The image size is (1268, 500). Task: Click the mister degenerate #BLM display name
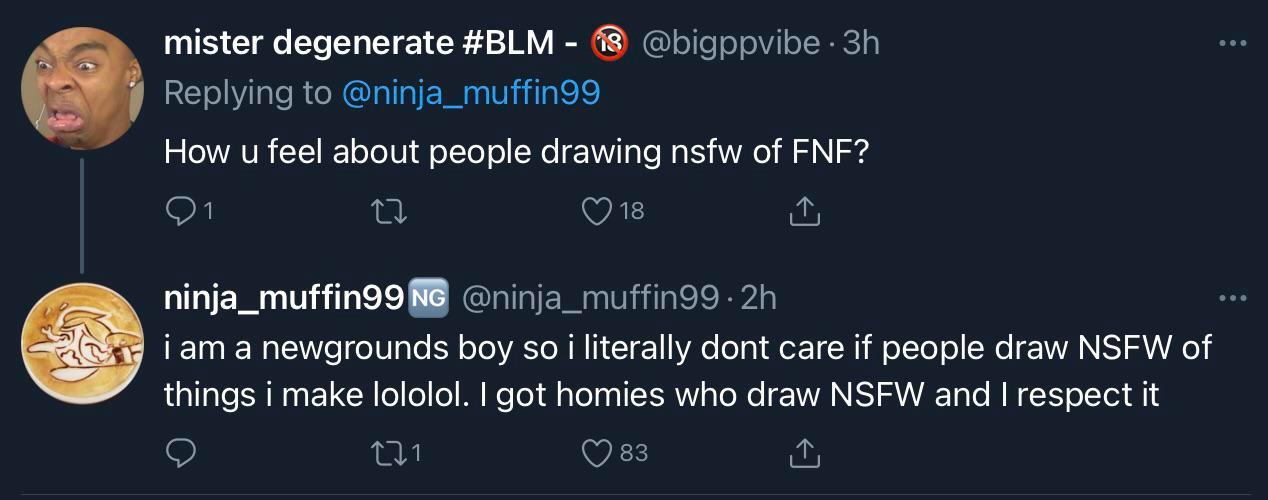click(x=362, y=44)
